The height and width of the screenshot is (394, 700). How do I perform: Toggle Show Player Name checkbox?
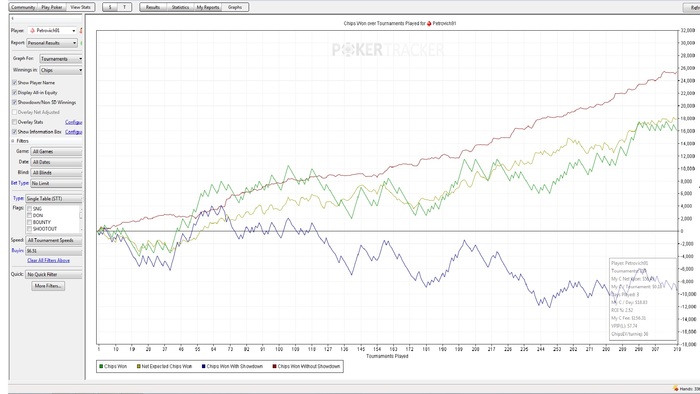(14, 83)
